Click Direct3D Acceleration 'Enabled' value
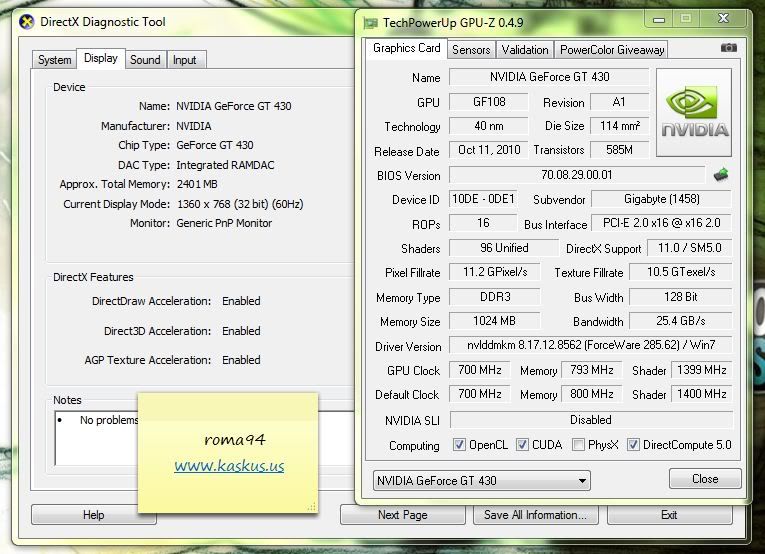Screen dimensions: 765x554 (241, 331)
